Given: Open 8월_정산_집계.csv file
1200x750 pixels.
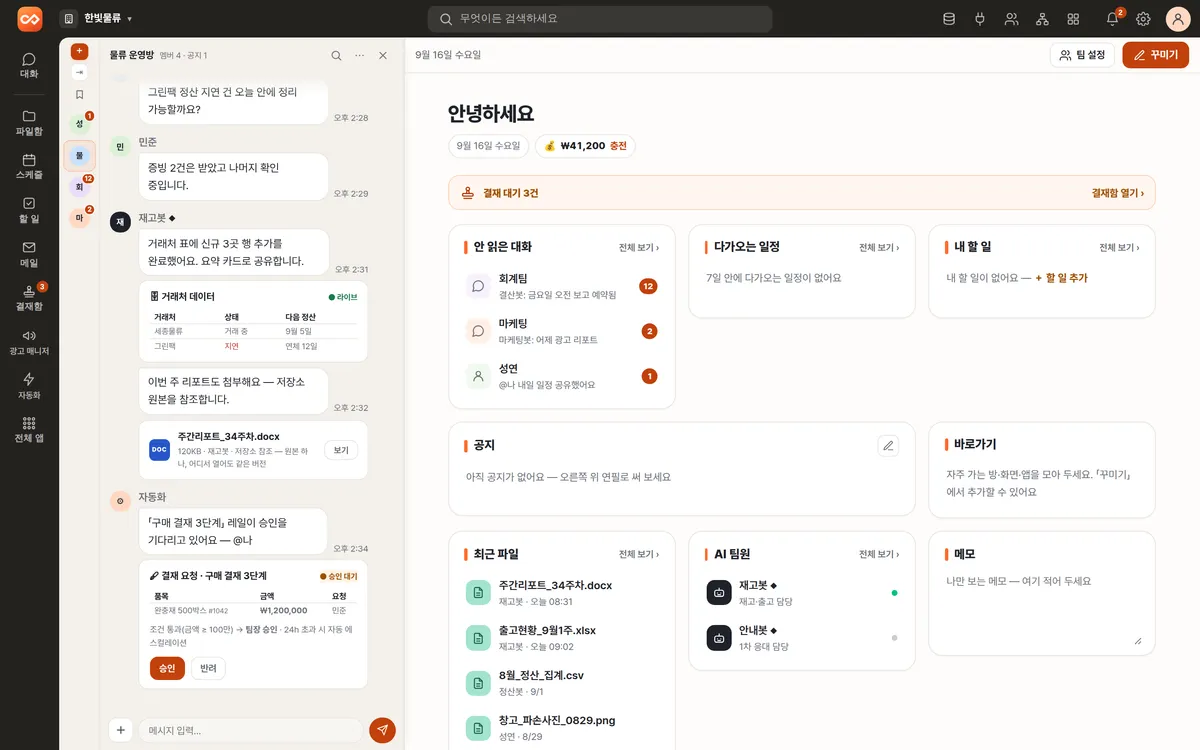Looking at the screenshot, I should pyautogui.click(x=562, y=682).
